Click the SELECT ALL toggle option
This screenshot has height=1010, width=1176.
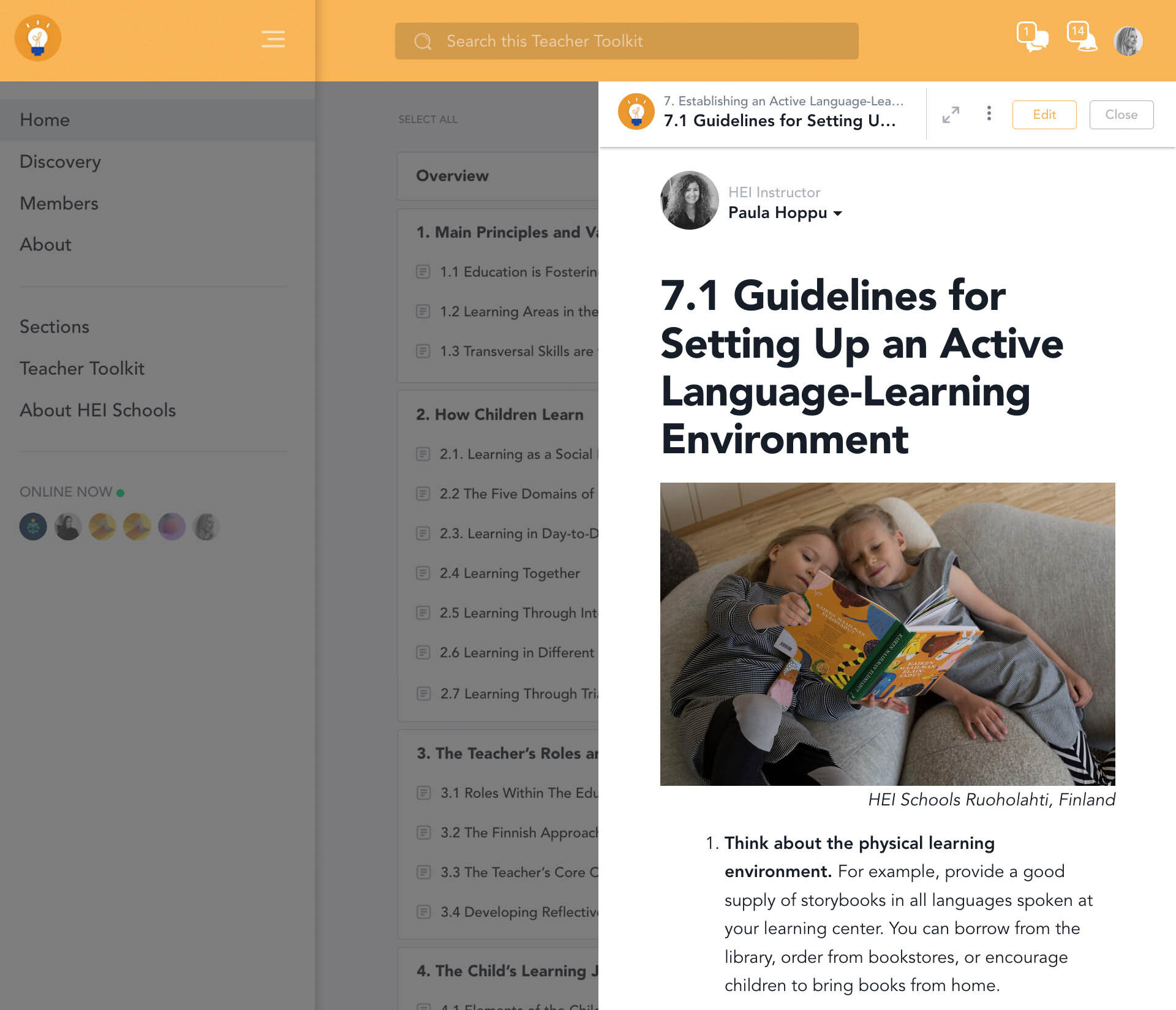click(427, 119)
